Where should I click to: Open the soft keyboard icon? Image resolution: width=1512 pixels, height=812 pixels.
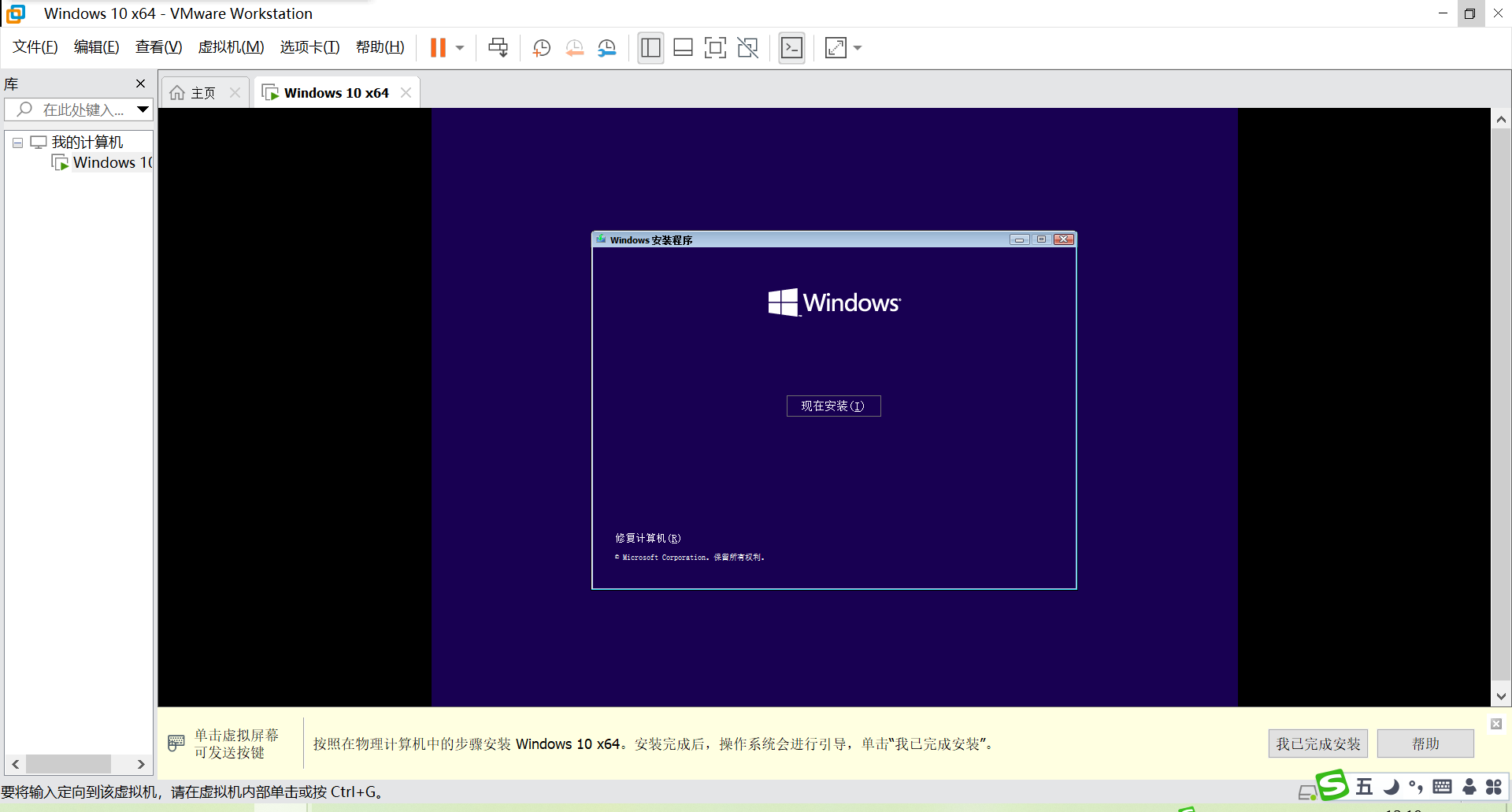click(1443, 787)
